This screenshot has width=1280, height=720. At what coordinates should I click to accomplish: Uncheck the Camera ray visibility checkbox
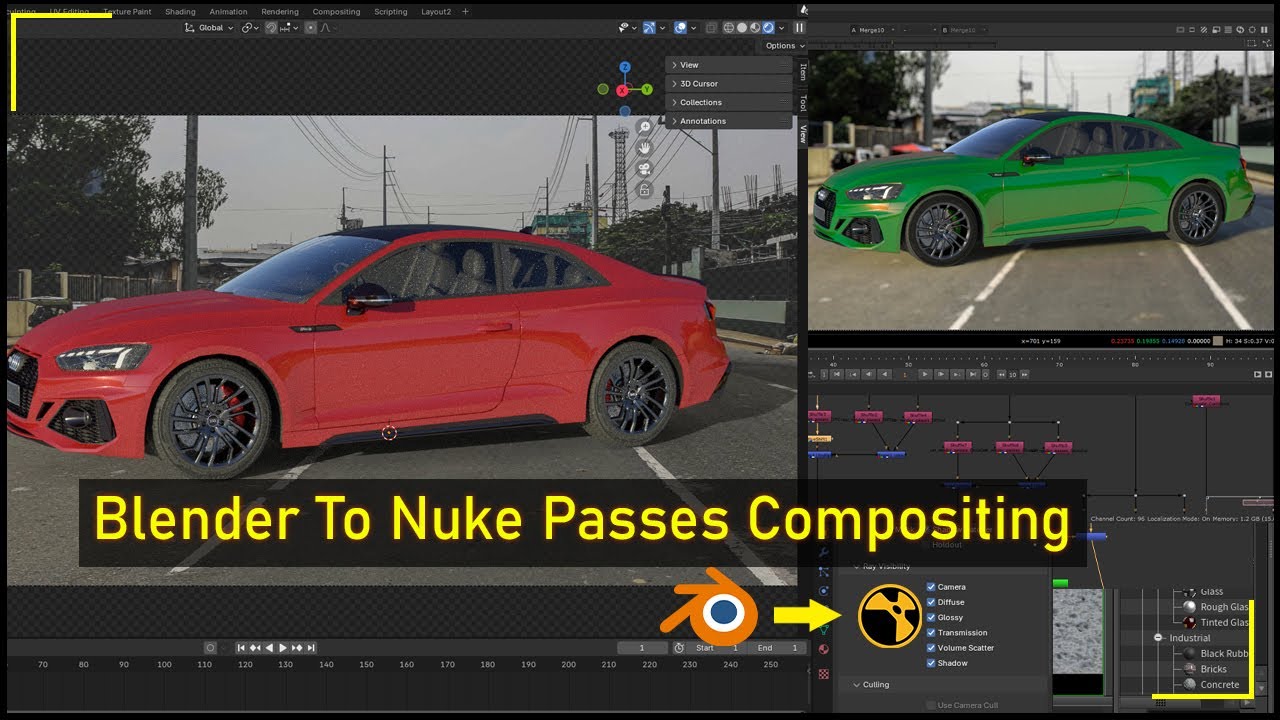click(x=931, y=587)
